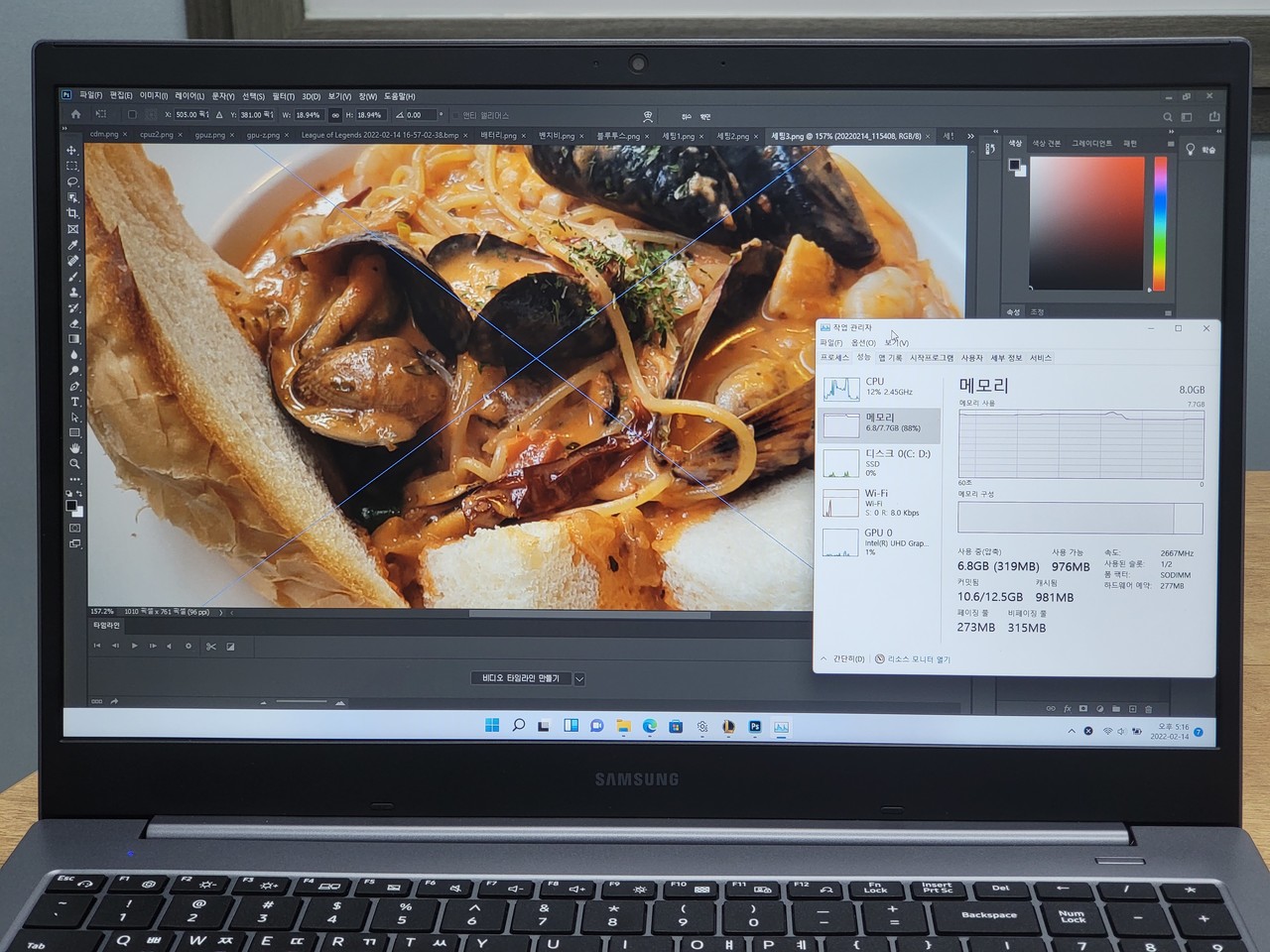This screenshot has height=952, width=1270.
Task: Open the 리소스 모니터 열기 link
Action: click(x=918, y=659)
